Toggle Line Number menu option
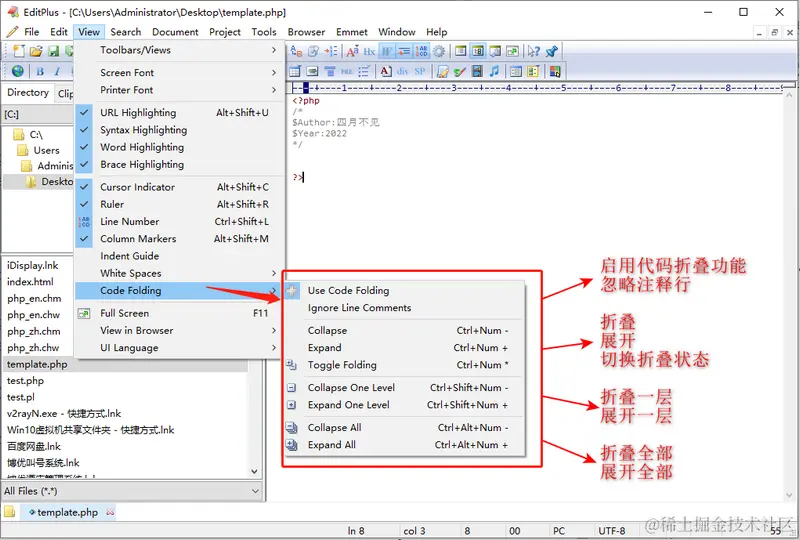This screenshot has height=540, width=800. pos(179,222)
